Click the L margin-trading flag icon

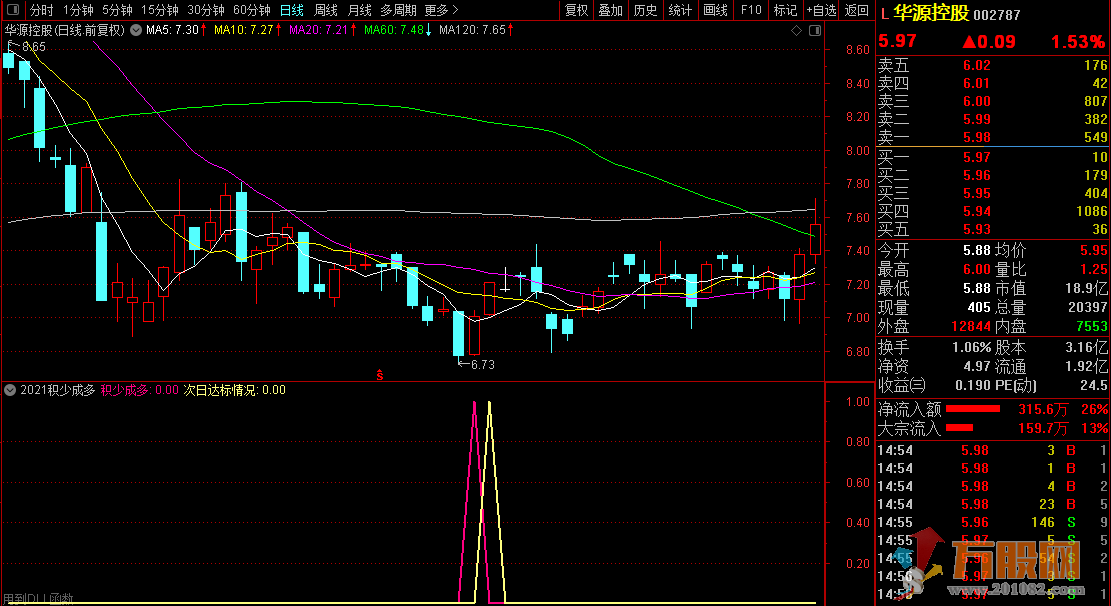[x=884, y=14]
